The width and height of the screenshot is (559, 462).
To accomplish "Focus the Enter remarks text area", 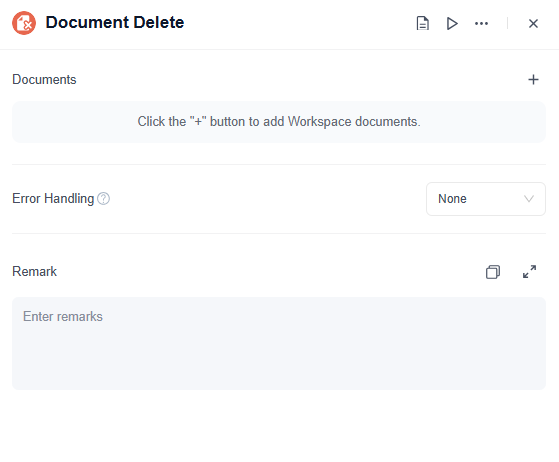I will point(279,343).
